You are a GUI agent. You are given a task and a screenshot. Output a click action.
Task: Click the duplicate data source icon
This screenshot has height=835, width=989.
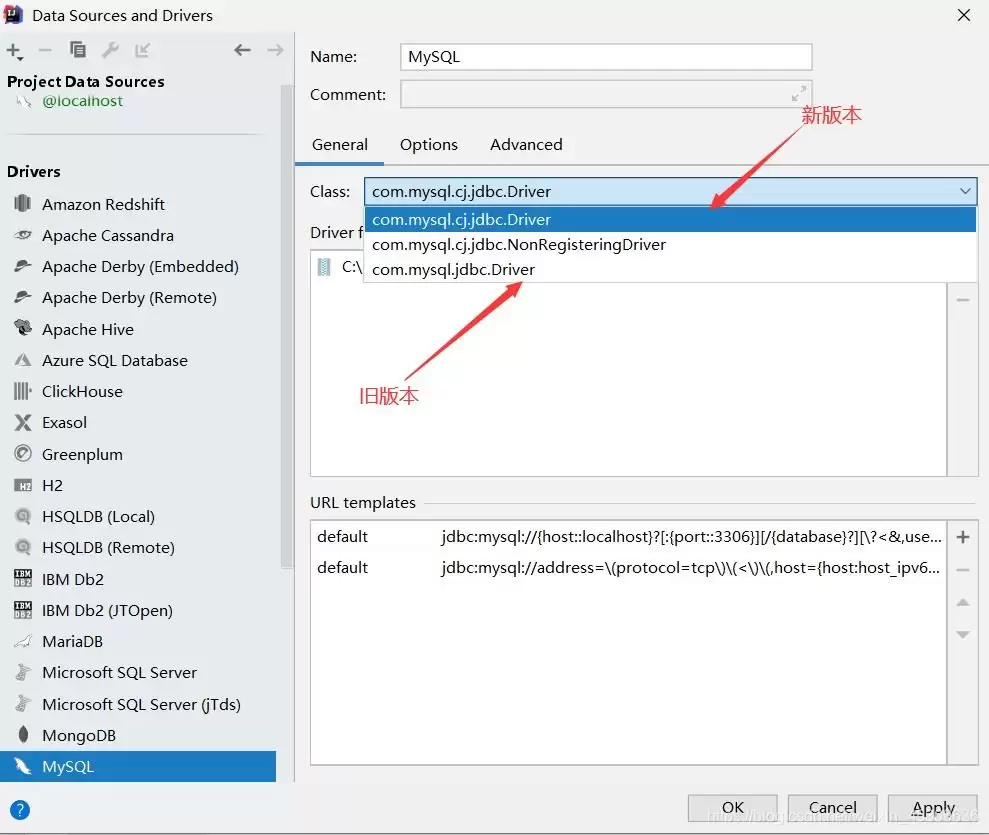click(78, 50)
